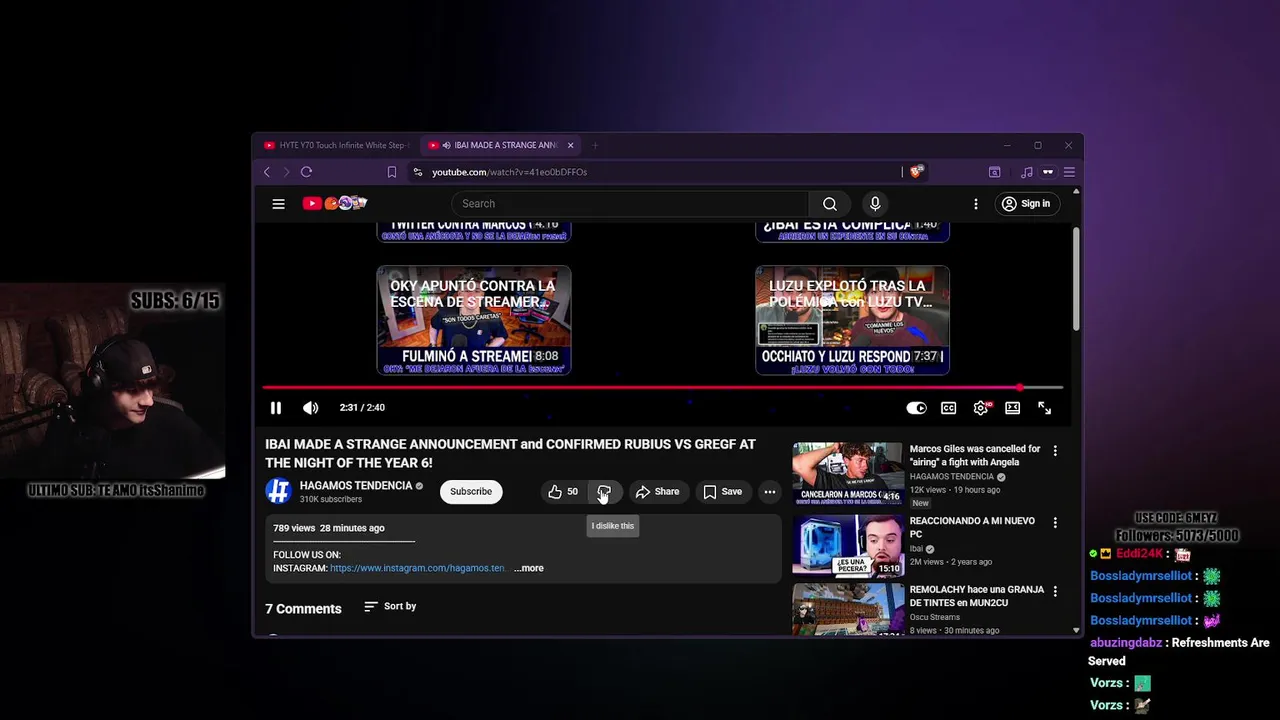Click the youtube.com address bar URL

click(x=509, y=172)
